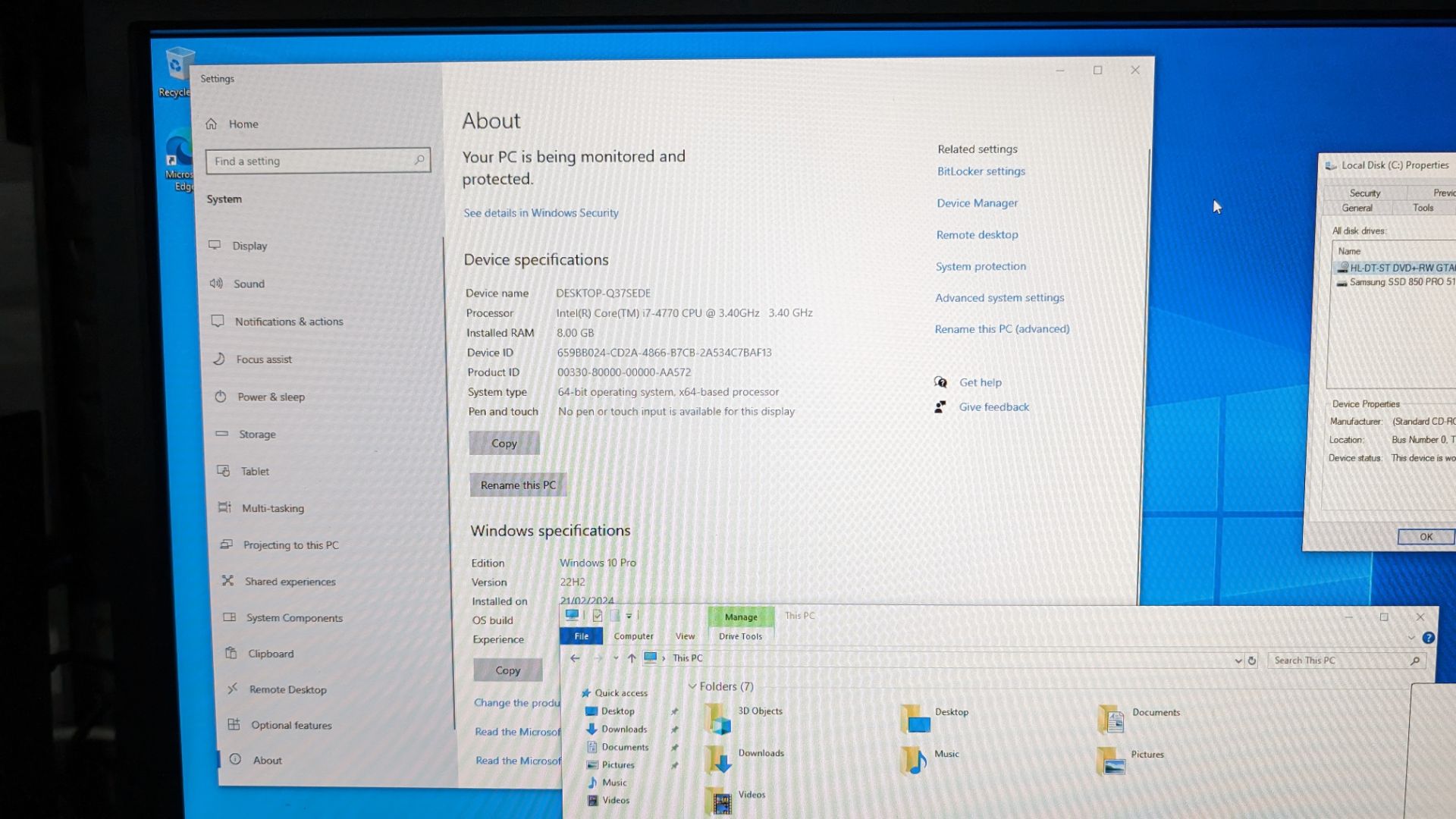
Task: Select the Drive Tools tab
Action: [x=739, y=636]
